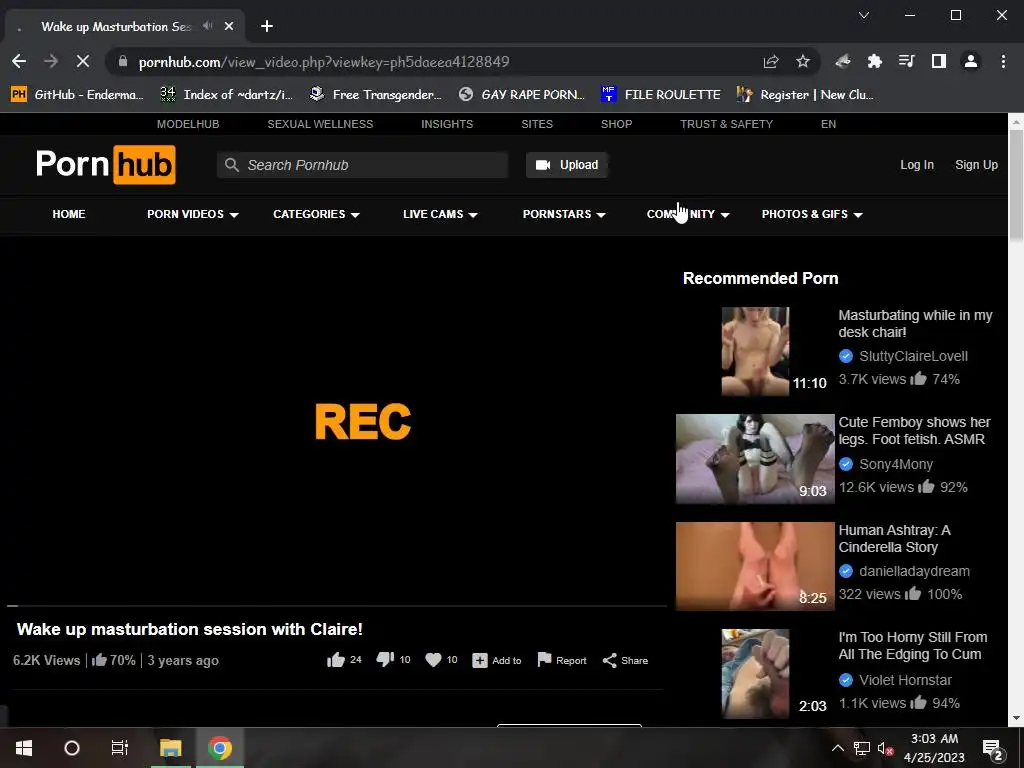Seek using the video progress bar
This screenshot has width=1024, height=768.
[336, 606]
